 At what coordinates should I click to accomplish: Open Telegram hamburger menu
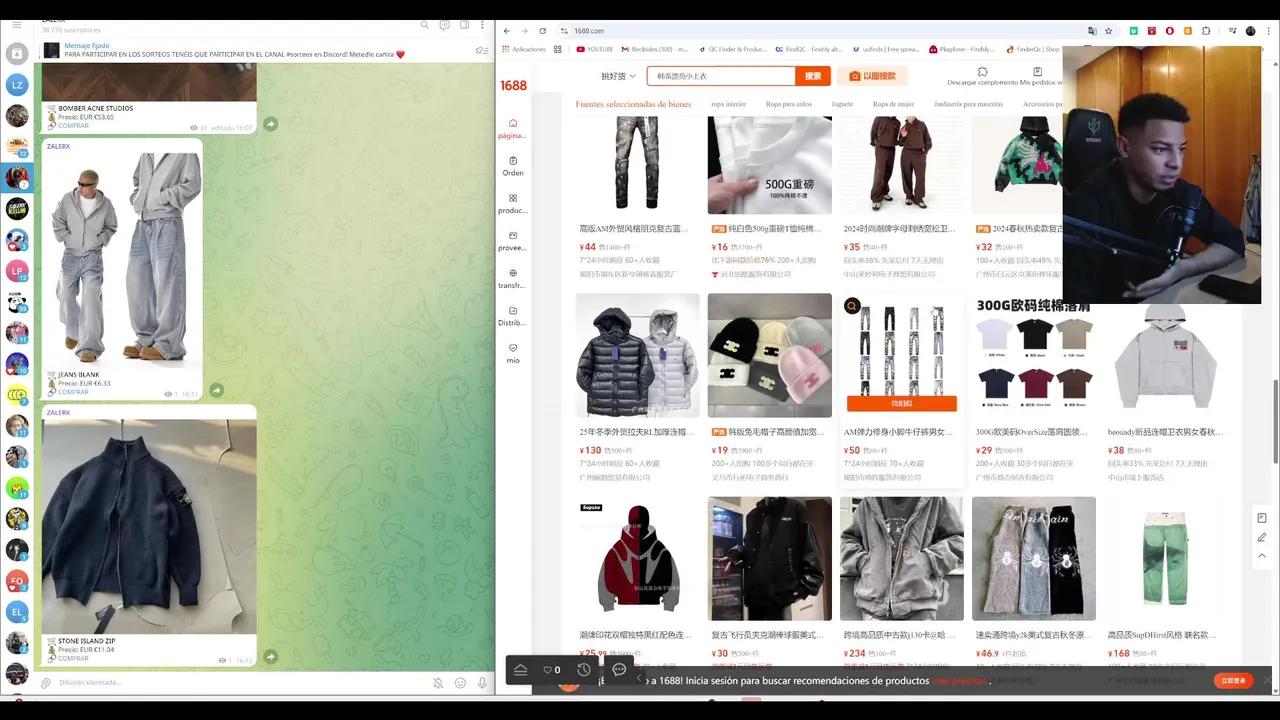(17, 24)
